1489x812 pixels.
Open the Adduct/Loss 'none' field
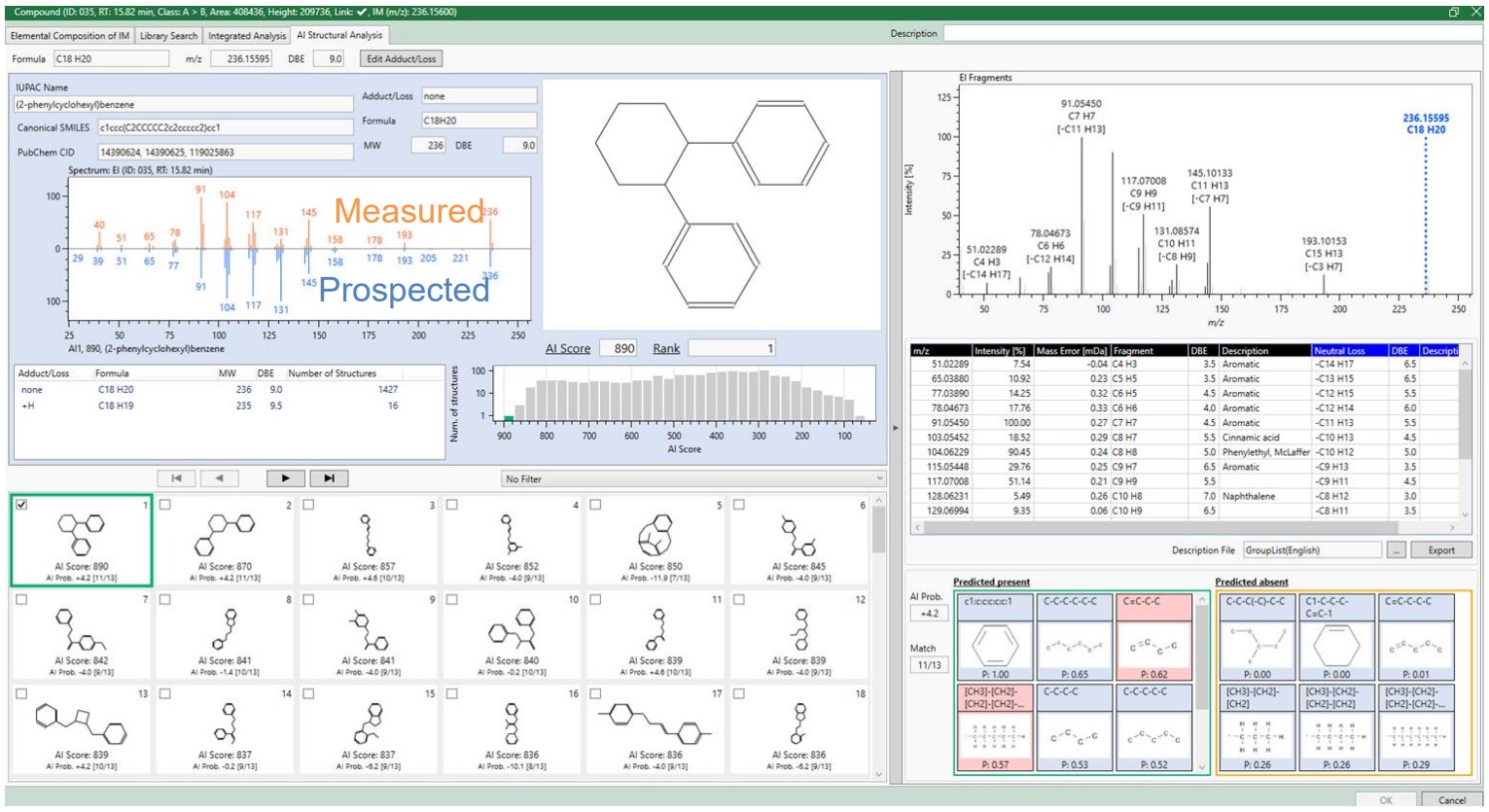(x=479, y=96)
